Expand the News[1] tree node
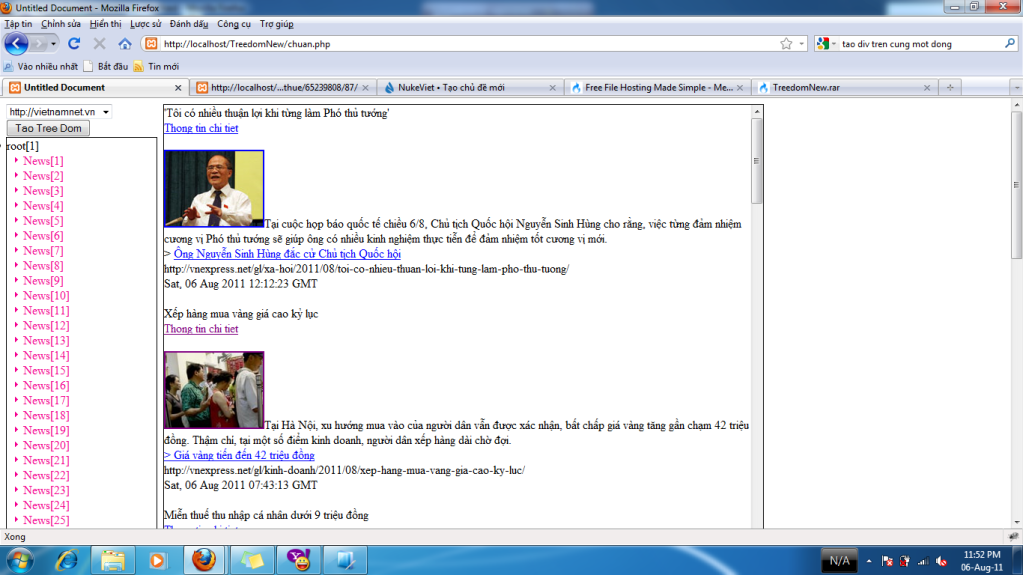The image size is (1023, 575). (x=16, y=161)
